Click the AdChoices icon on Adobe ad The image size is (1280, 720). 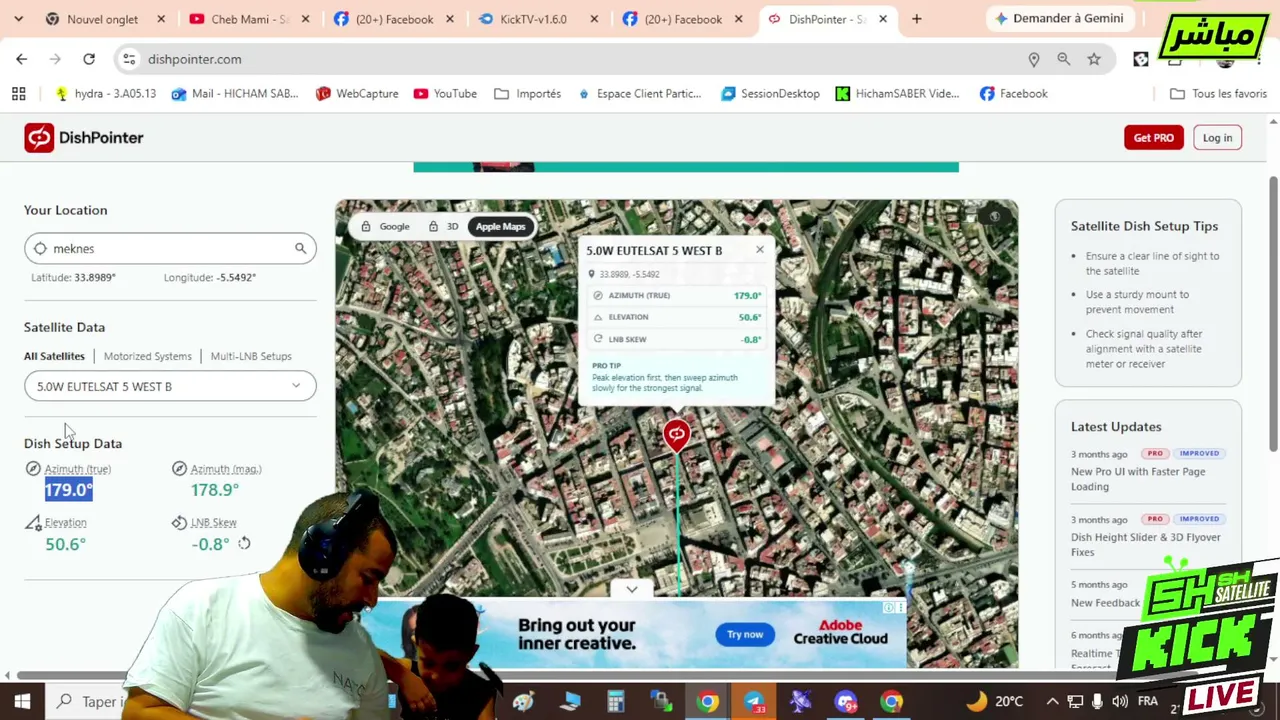pyautogui.click(x=888, y=607)
